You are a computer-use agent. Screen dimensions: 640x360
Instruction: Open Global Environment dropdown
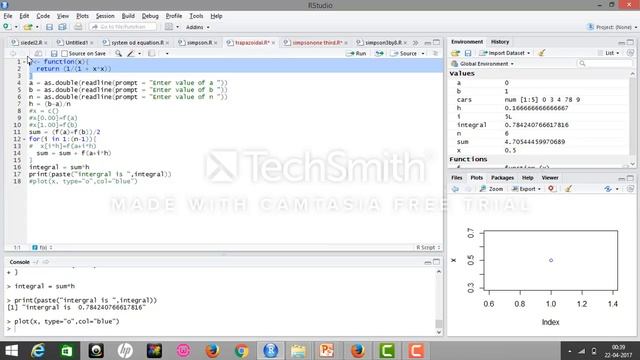(x=483, y=64)
